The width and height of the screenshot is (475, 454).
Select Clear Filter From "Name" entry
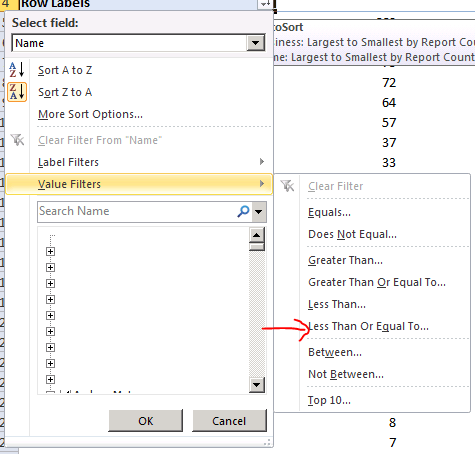tap(100, 140)
